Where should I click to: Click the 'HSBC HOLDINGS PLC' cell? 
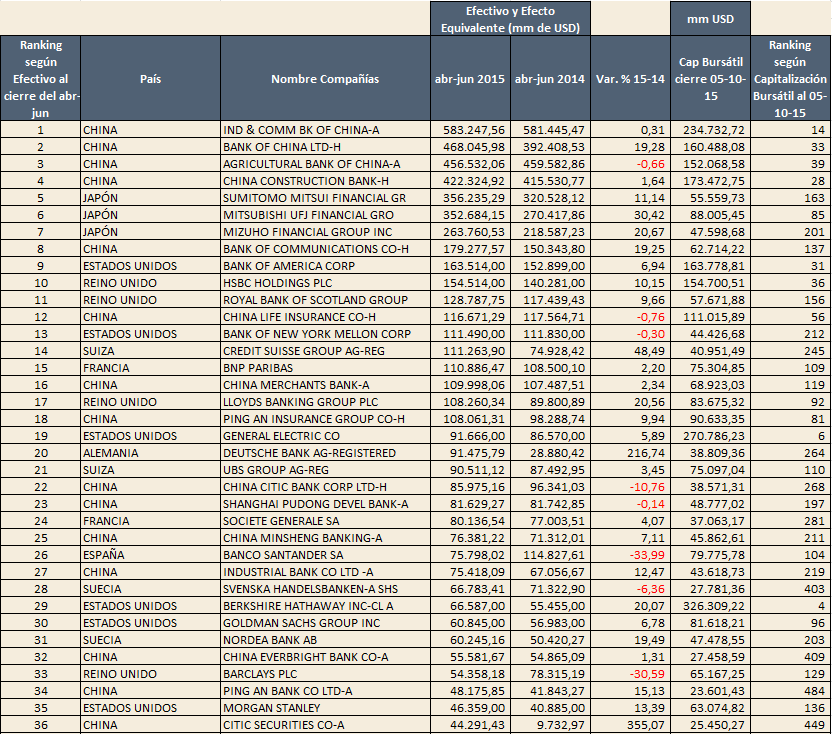pos(325,283)
